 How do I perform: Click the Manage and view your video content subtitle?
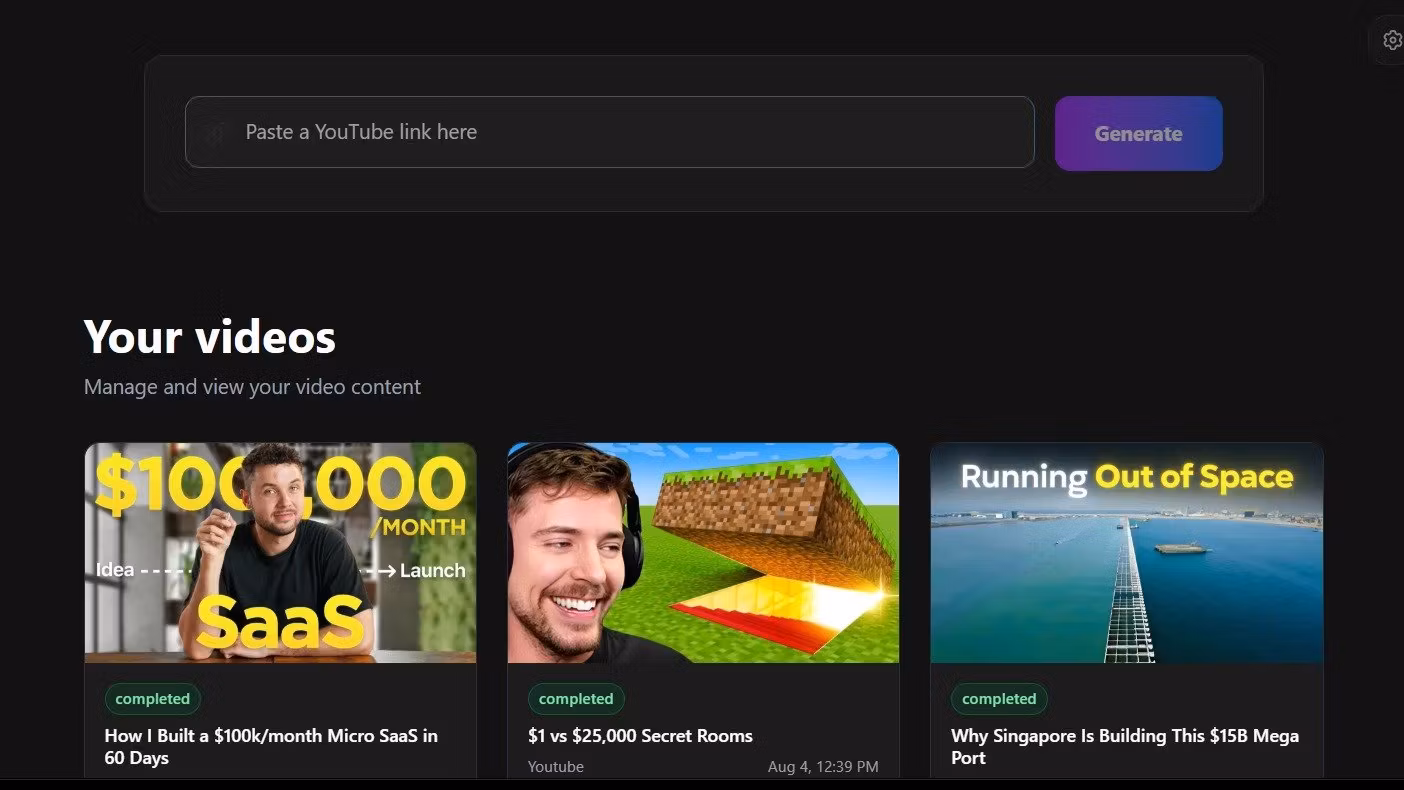(x=252, y=386)
